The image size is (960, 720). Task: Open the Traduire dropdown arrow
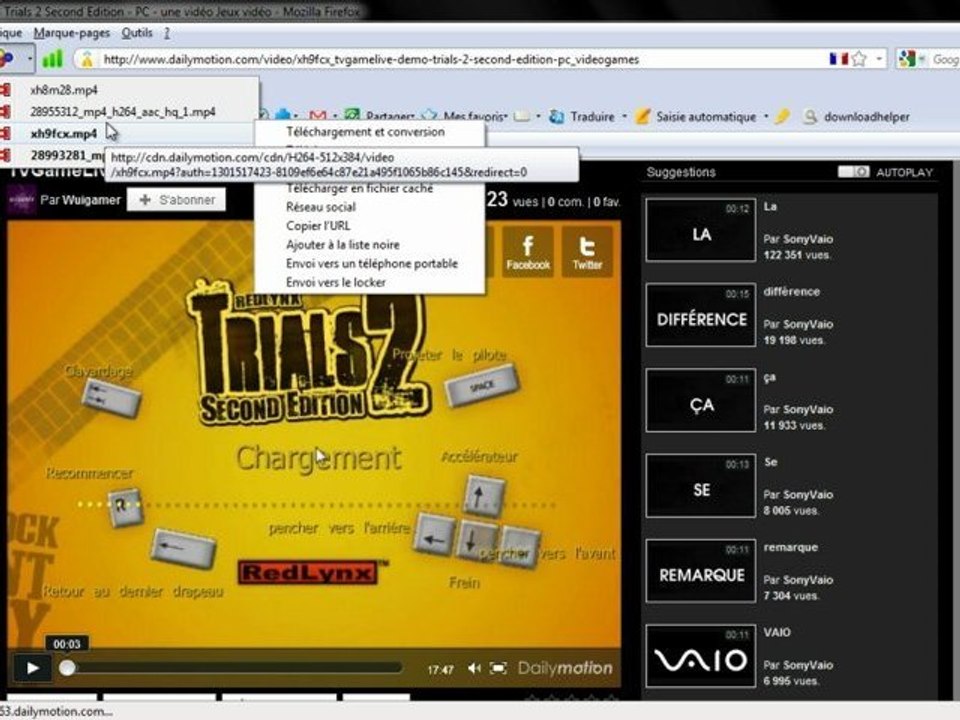[x=624, y=116]
